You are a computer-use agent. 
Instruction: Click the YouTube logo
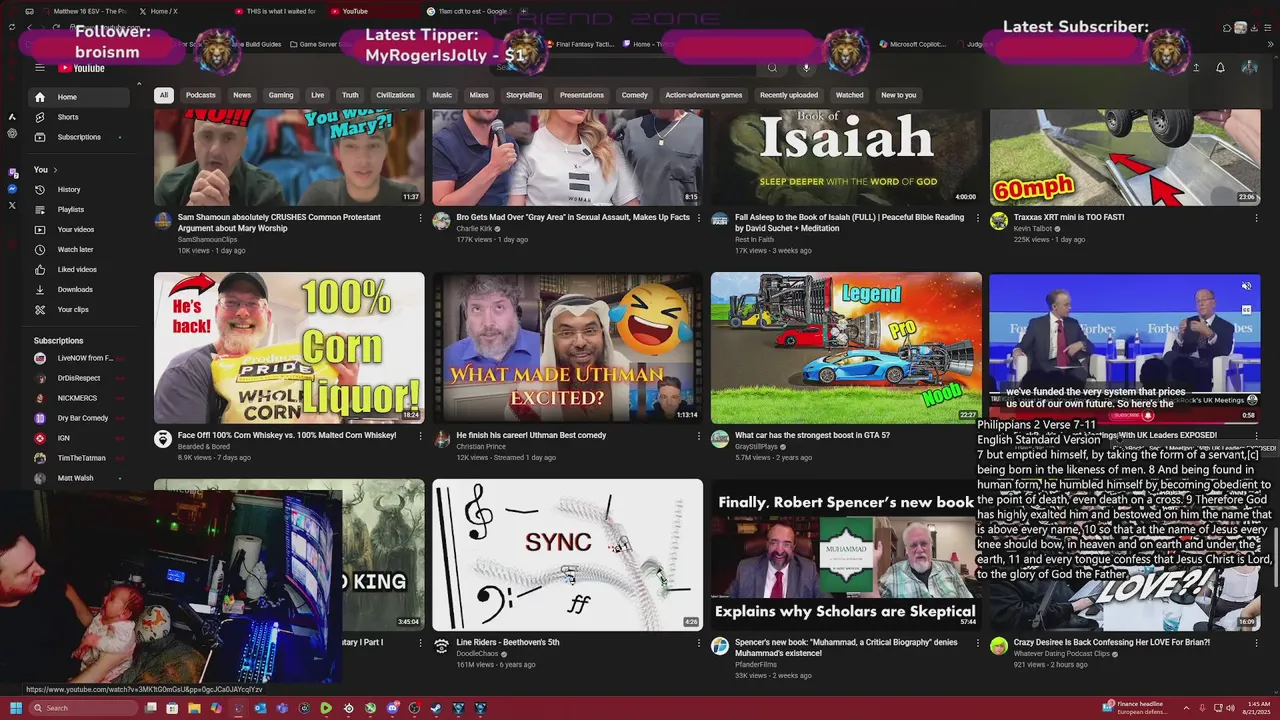tap(81, 68)
